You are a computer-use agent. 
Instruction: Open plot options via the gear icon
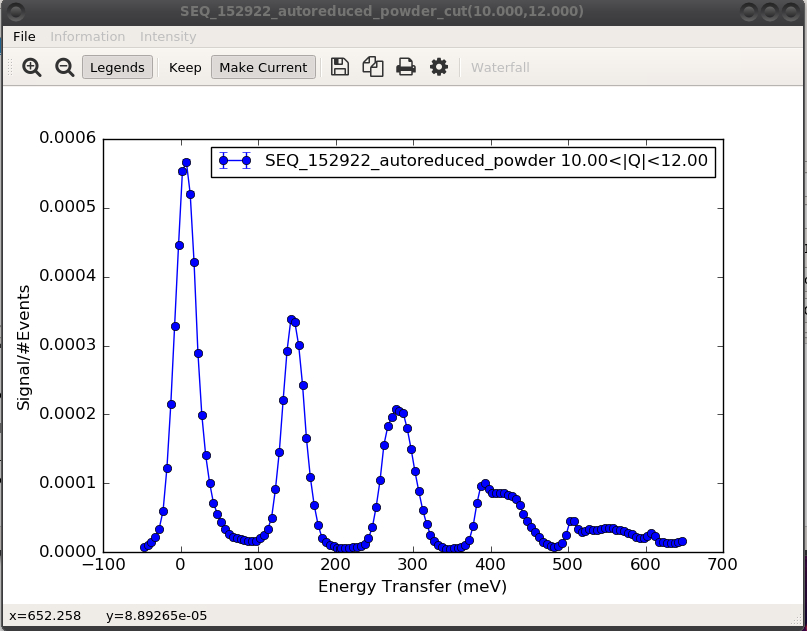[438, 67]
